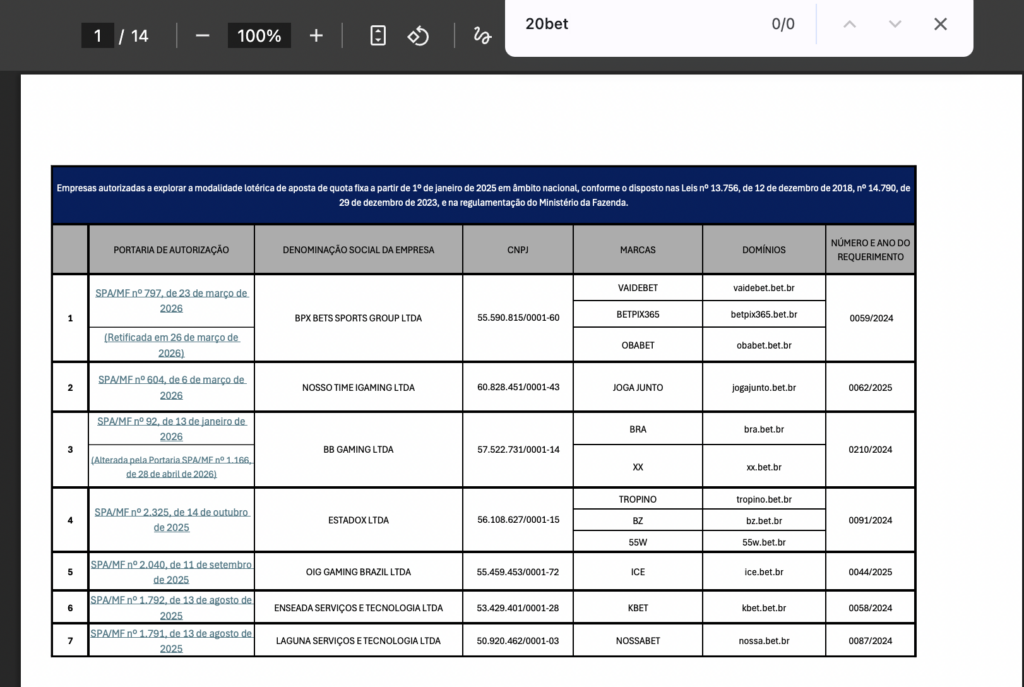The height and width of the screenshot is (687, 1024).
Task: Click the bz.bet.br domain cell
Action: [x=763, y=520]
